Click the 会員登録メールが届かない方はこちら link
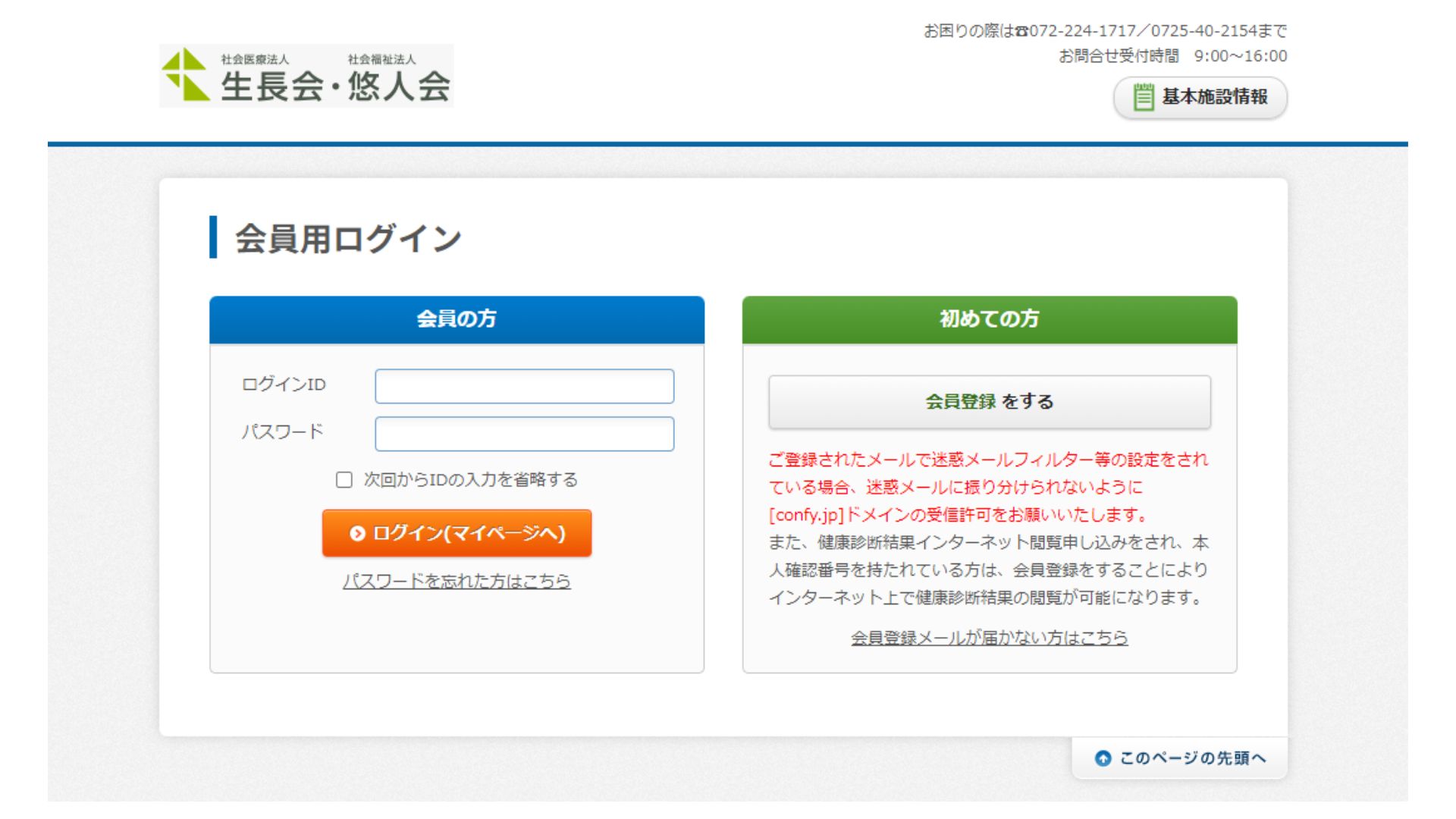The width and height of the screenshot is (1456, 819). (988, 638)
